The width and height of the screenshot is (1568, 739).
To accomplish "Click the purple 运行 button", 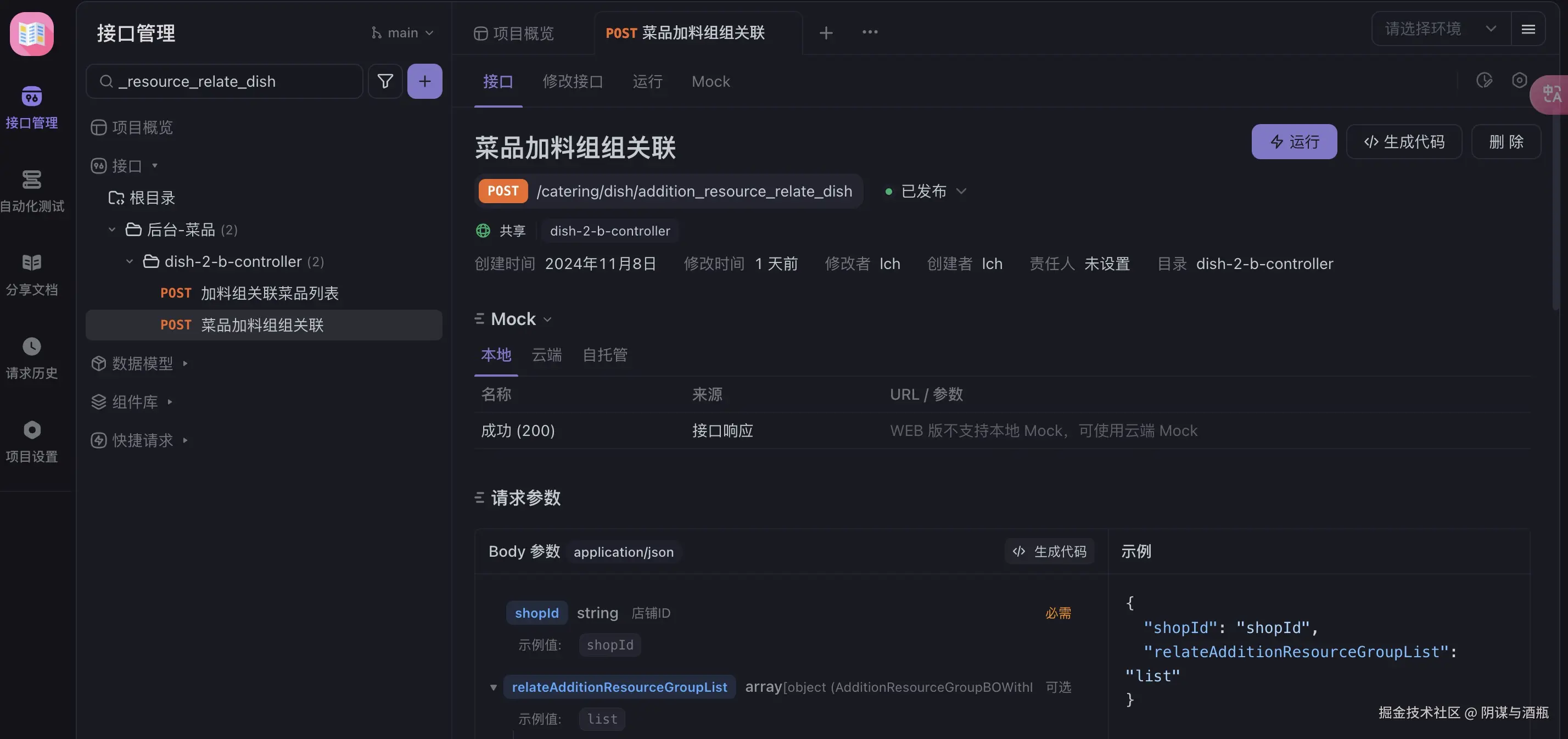I will coord(1293,142).
